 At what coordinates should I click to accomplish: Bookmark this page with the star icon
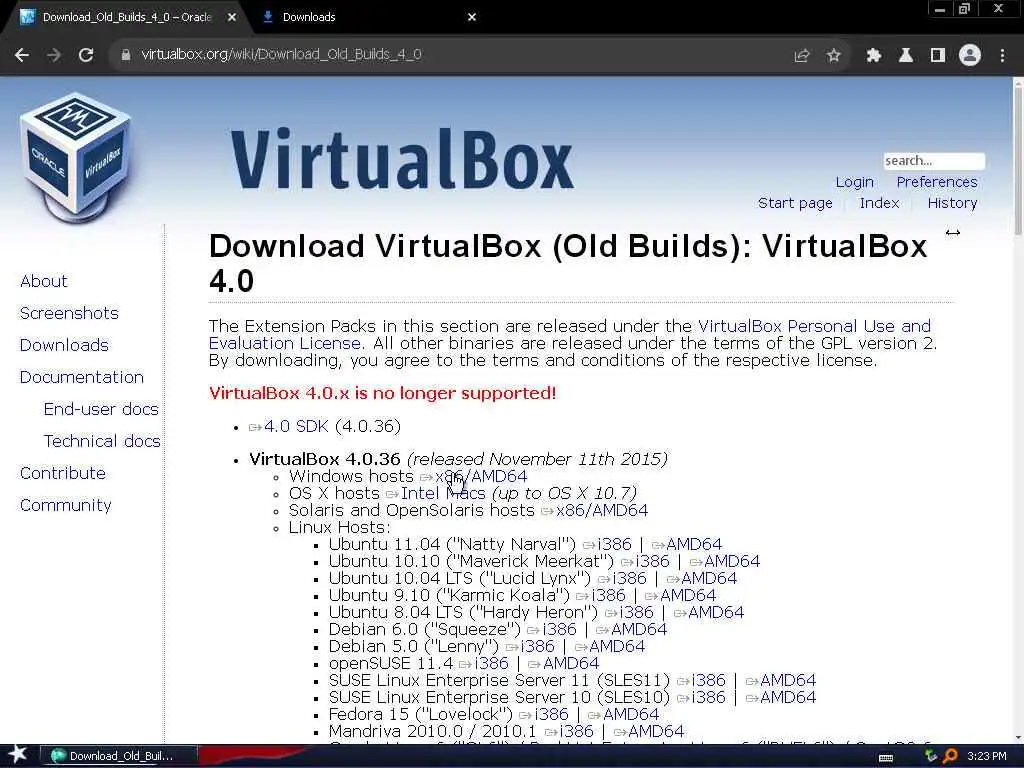coord(833,56)
